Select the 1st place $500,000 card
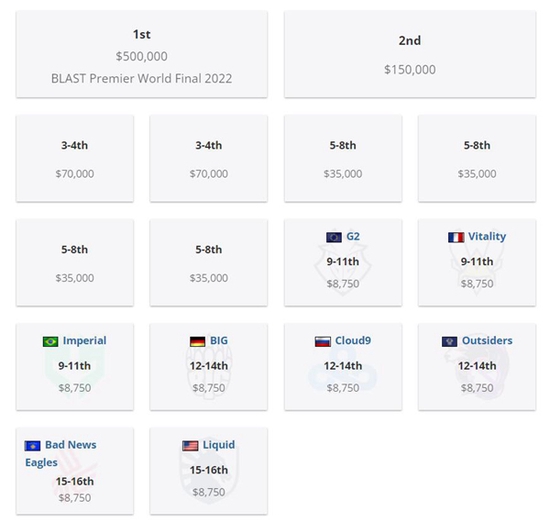Screen dimensions: 550x523 pyautogui.click(x=142, y=54)
